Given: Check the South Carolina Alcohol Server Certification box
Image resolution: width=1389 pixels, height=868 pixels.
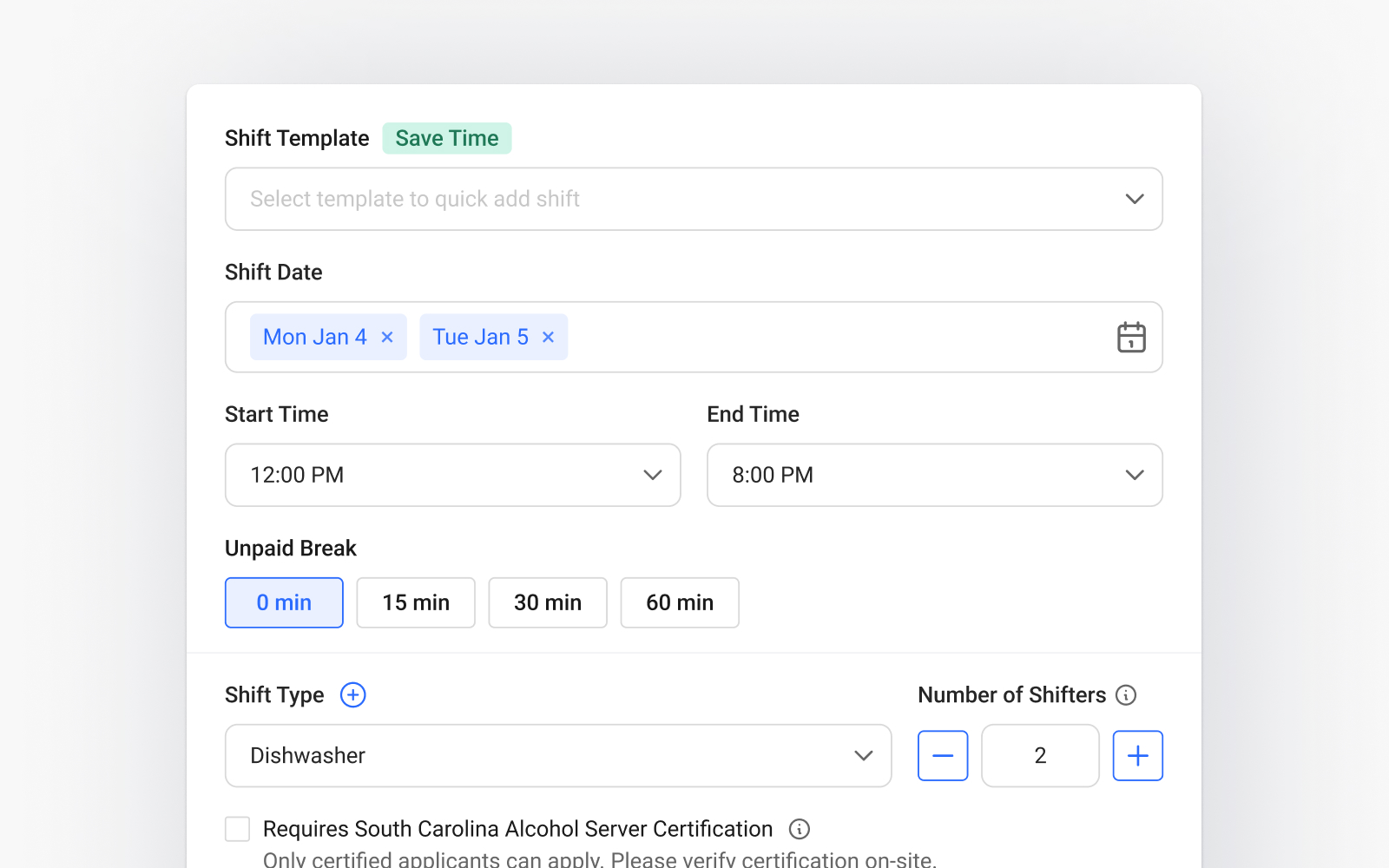Looking at the screenshot, I should coord(238,829).
